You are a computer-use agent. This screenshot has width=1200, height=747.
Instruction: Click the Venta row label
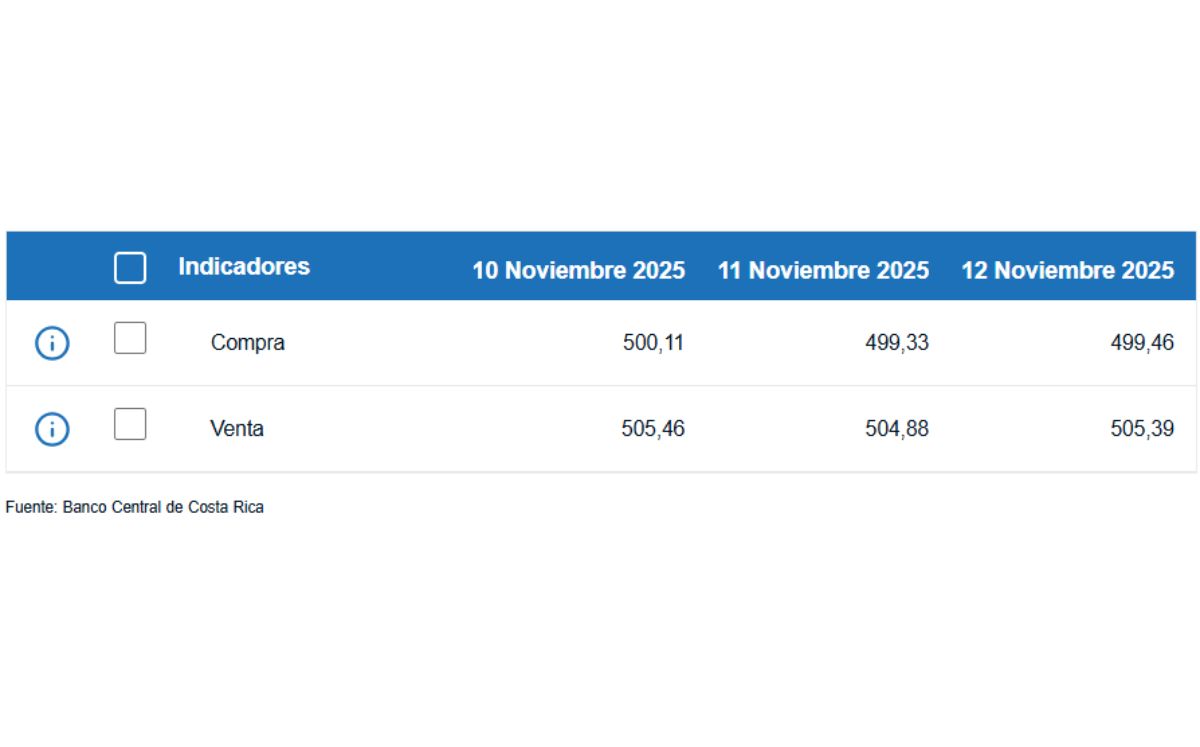238,428
